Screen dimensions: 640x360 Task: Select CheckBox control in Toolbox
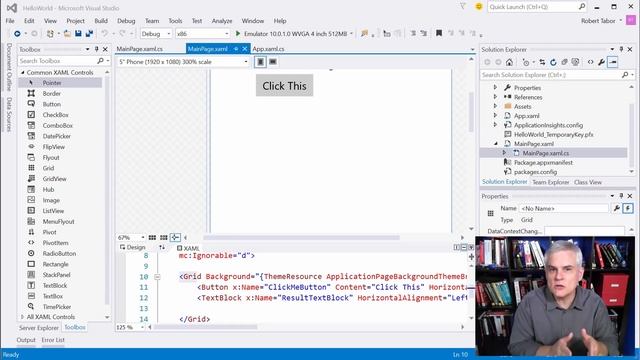click(x=60, y=115)
